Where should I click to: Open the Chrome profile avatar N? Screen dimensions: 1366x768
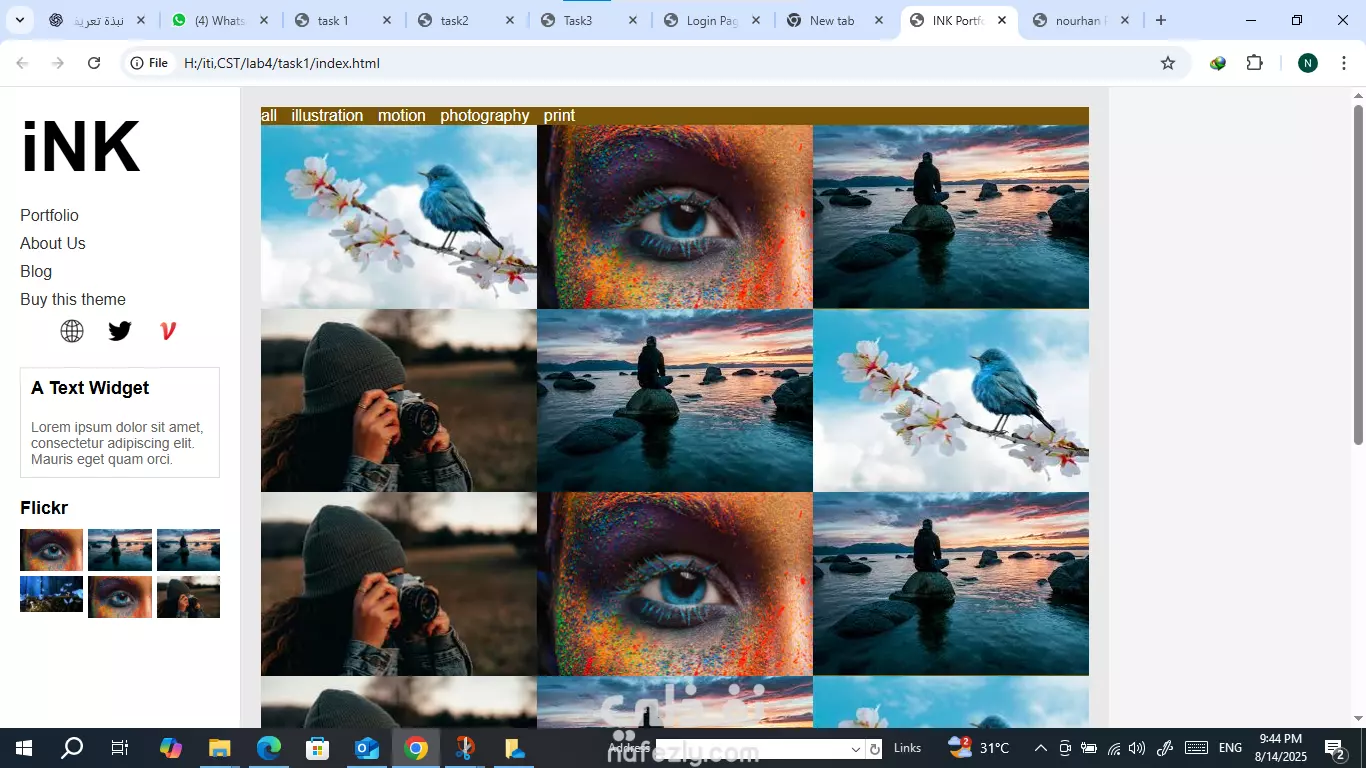[x=1308, y=63]
